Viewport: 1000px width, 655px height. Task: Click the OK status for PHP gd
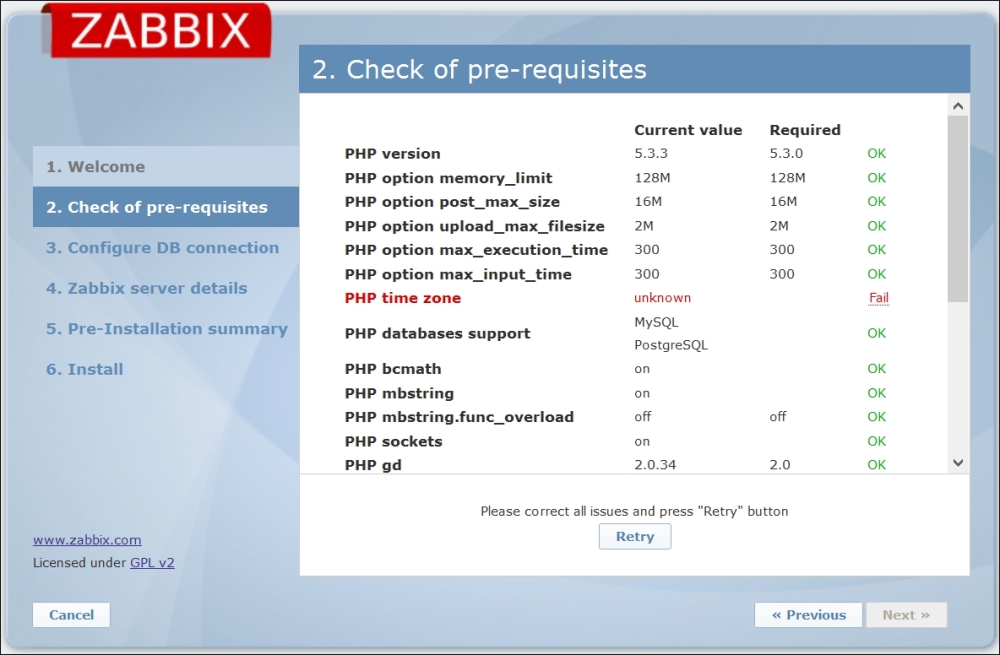876,465
